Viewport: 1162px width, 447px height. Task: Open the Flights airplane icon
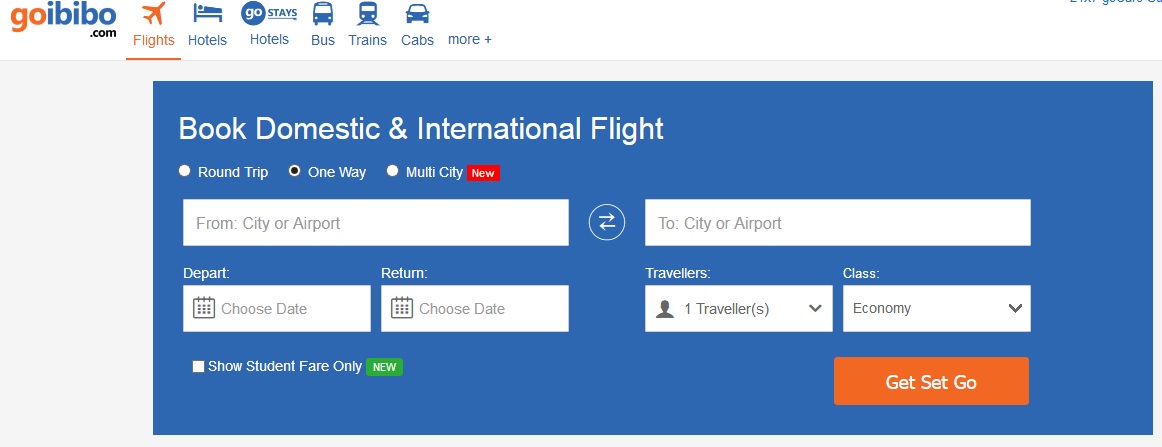[x=153, y=13]
